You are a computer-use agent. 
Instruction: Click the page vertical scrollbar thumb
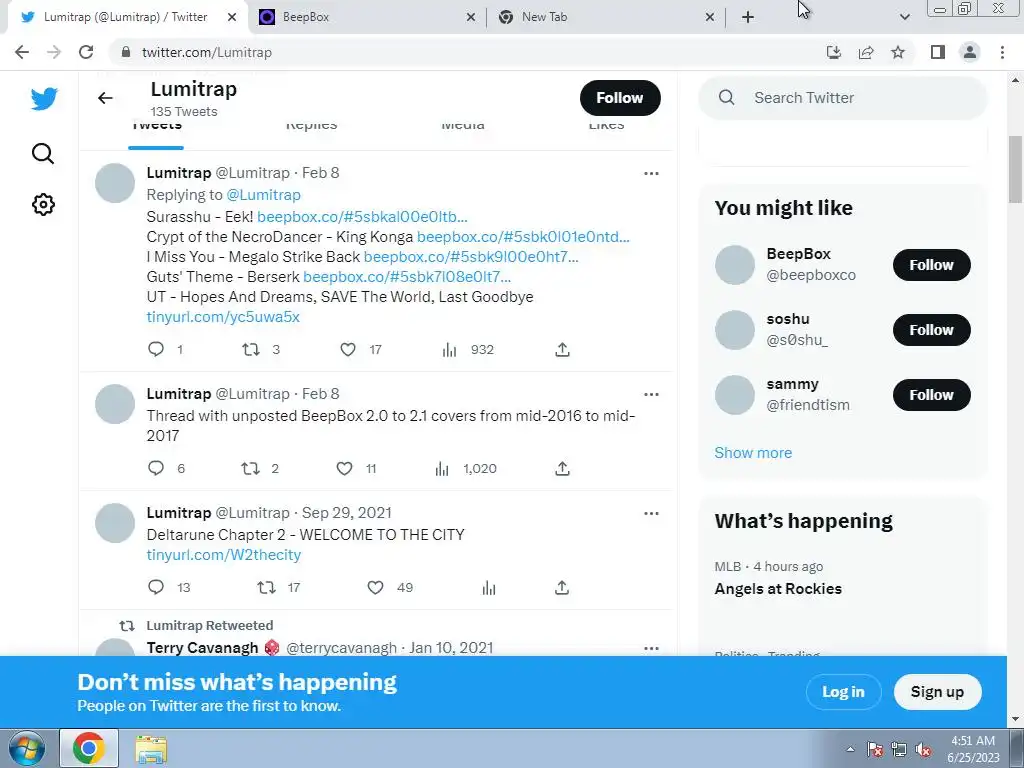(1015, 170)
